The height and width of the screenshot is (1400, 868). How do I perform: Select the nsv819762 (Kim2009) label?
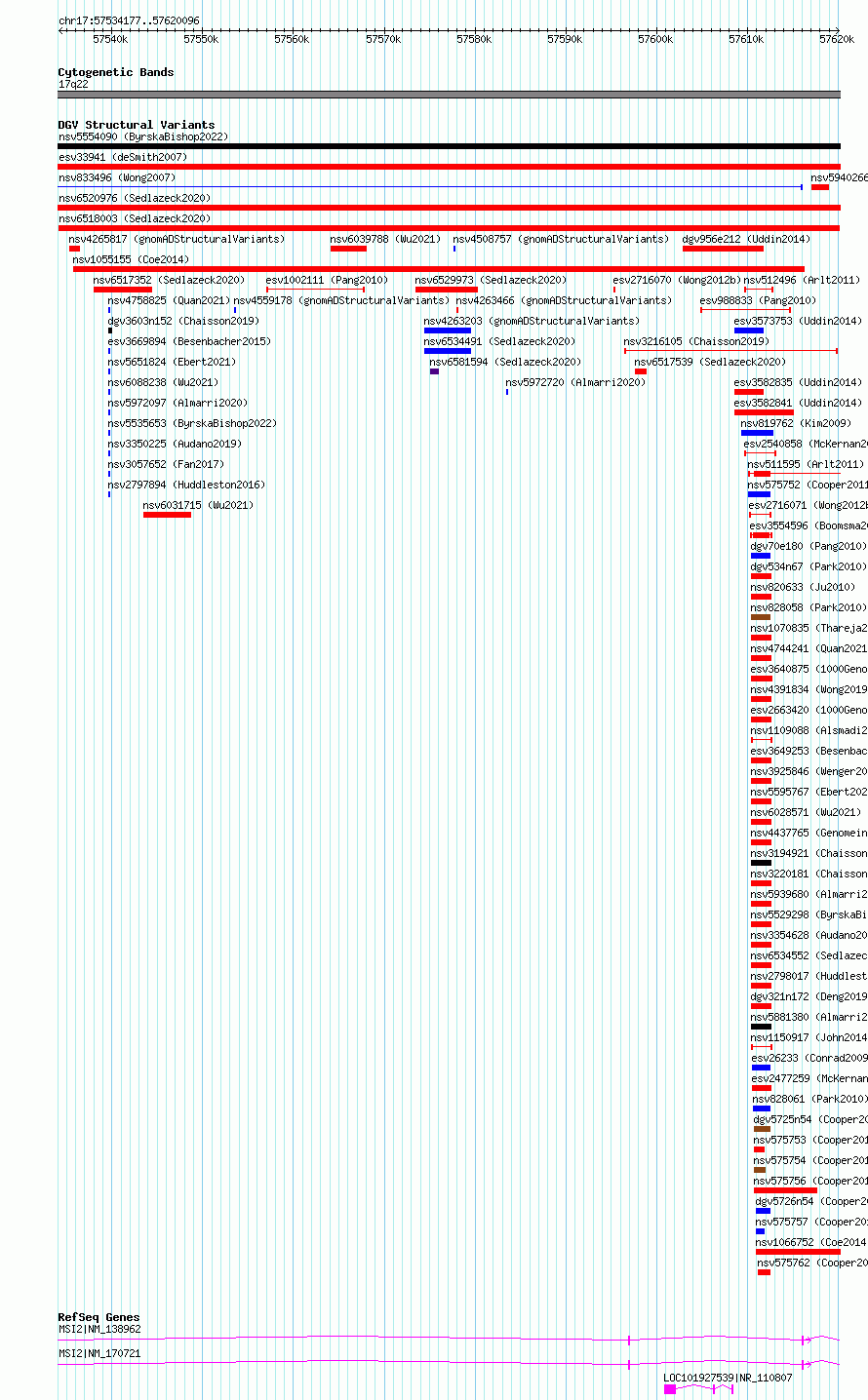click(797, 423)
